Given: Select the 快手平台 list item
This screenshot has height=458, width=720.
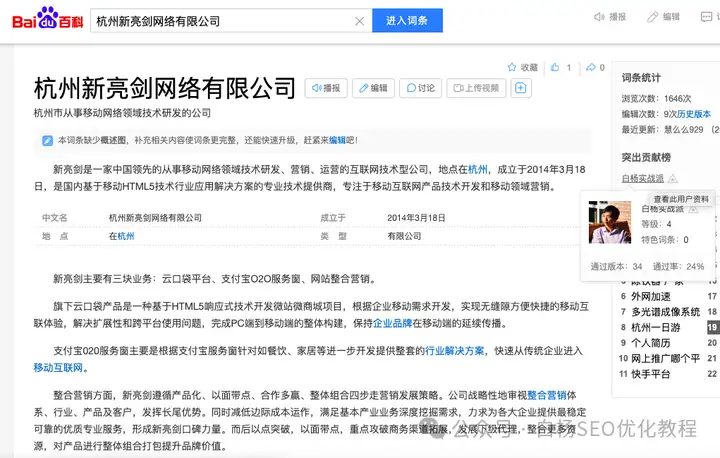Looking at the screenshot, I should click(x=651, y=374).
